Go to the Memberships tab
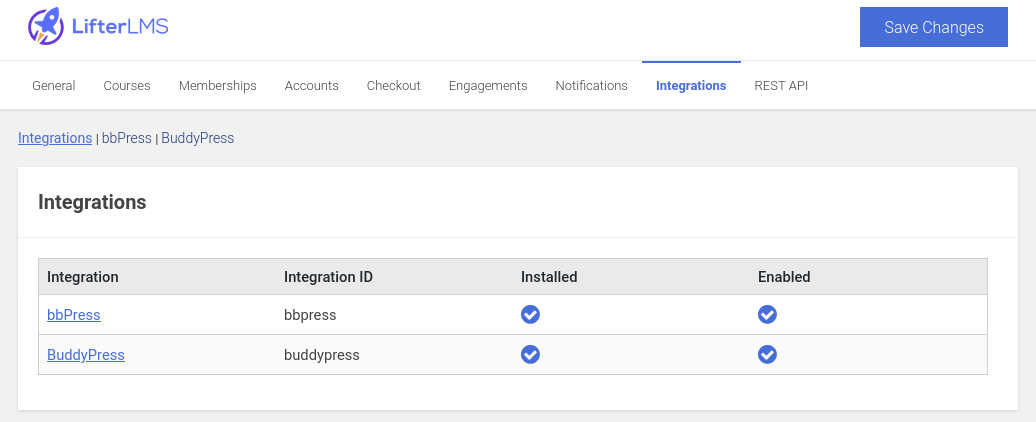The width and height of the screenshot is (1036, 422). [x=217, y=86]
